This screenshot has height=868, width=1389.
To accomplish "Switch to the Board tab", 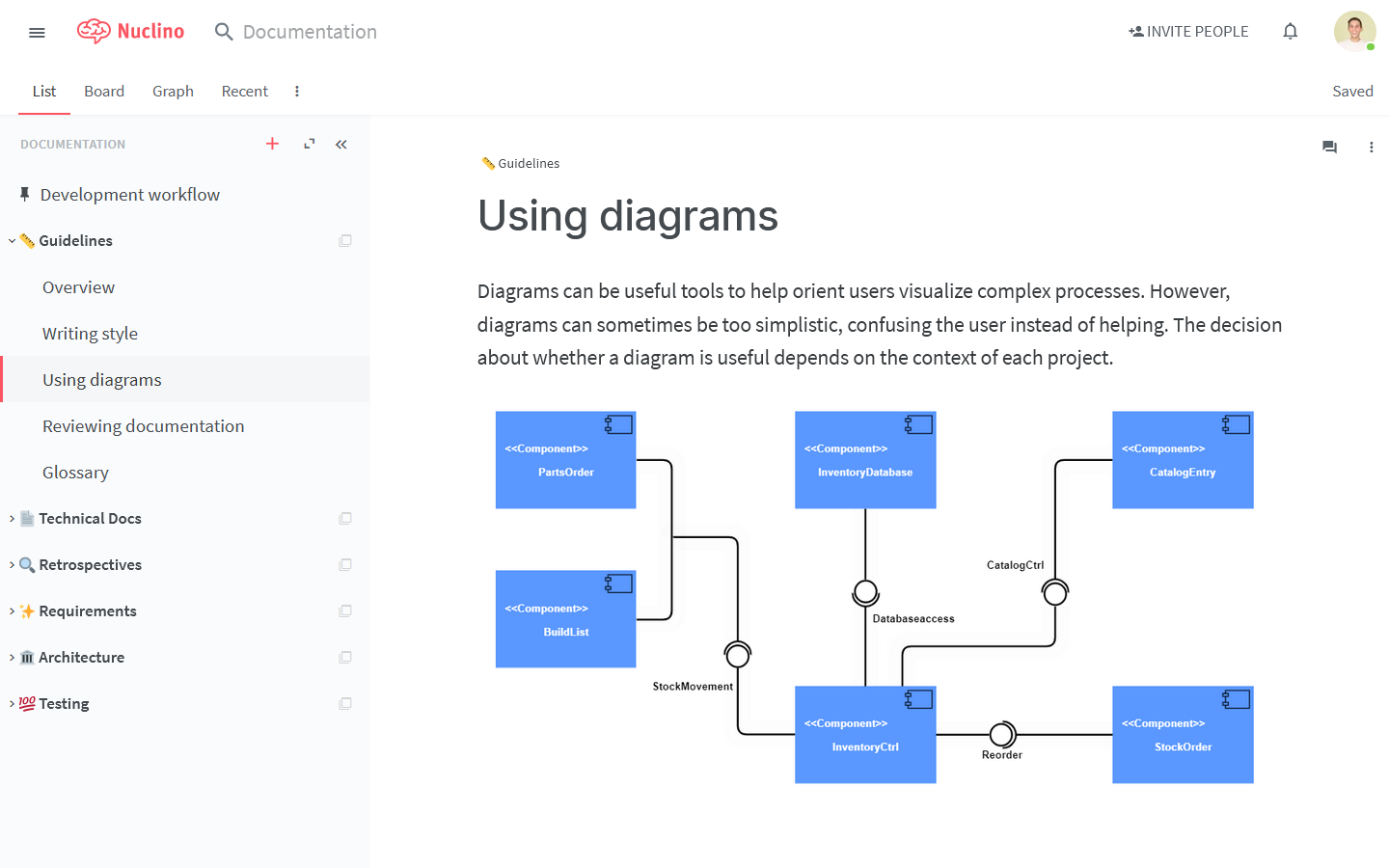I will (x=104, y=91).
